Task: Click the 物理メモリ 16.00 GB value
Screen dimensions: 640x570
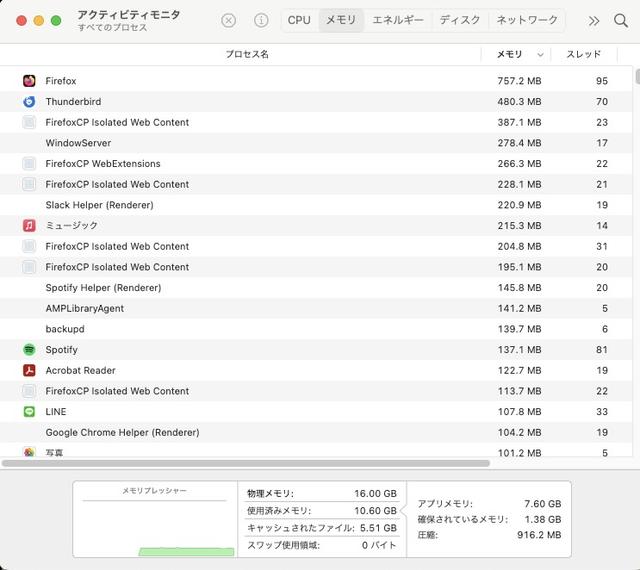Action: [x=376, y=493]
